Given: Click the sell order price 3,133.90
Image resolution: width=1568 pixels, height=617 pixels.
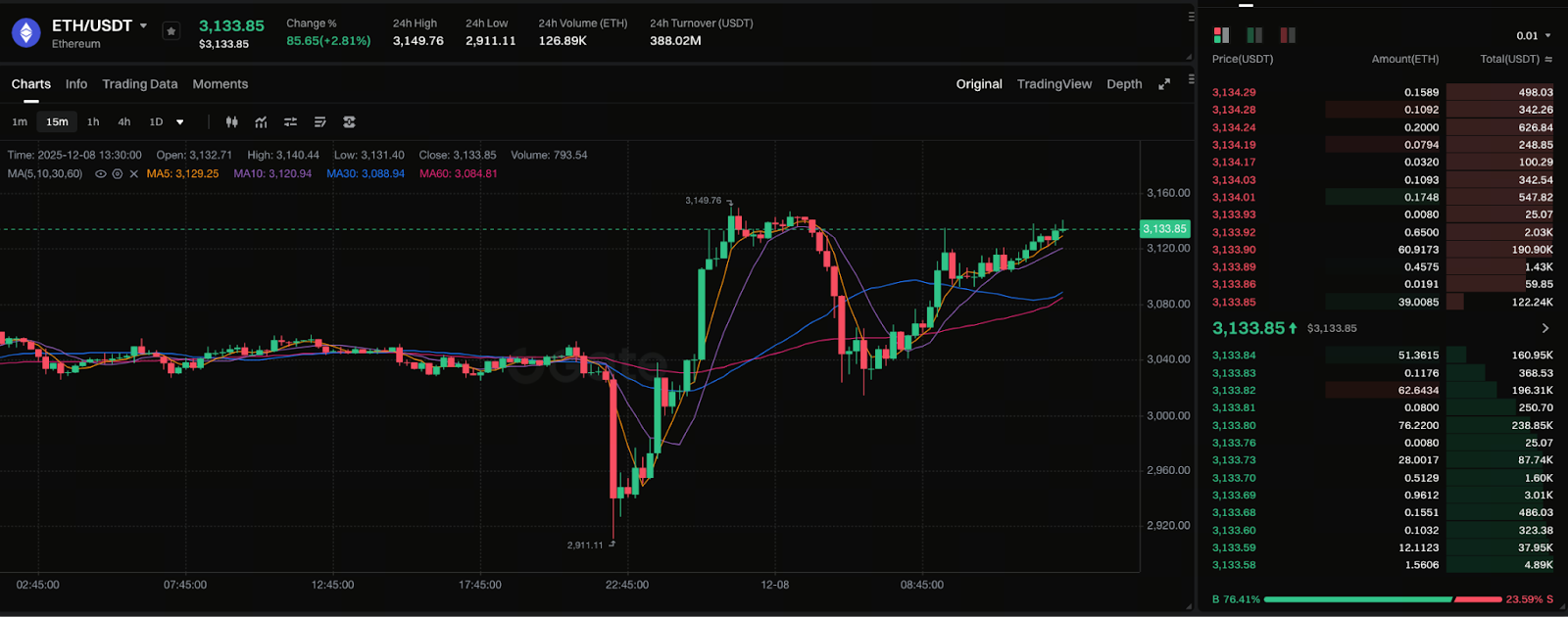Looking at the screenshot, I should [1234, 251].
